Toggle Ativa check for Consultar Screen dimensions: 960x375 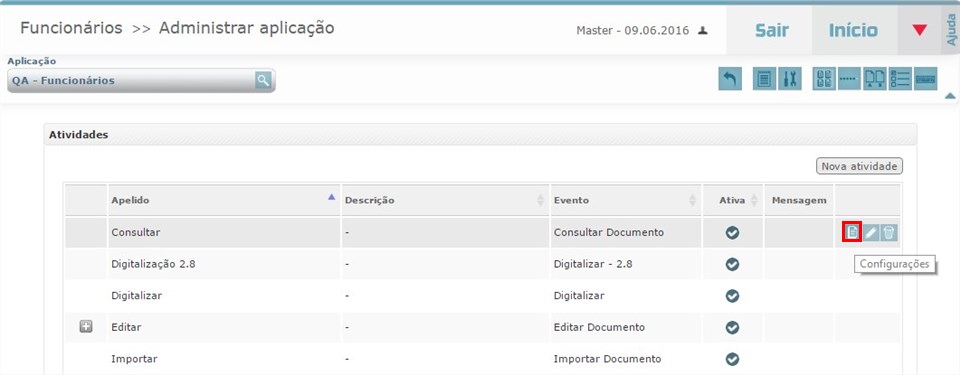point(732,233)
